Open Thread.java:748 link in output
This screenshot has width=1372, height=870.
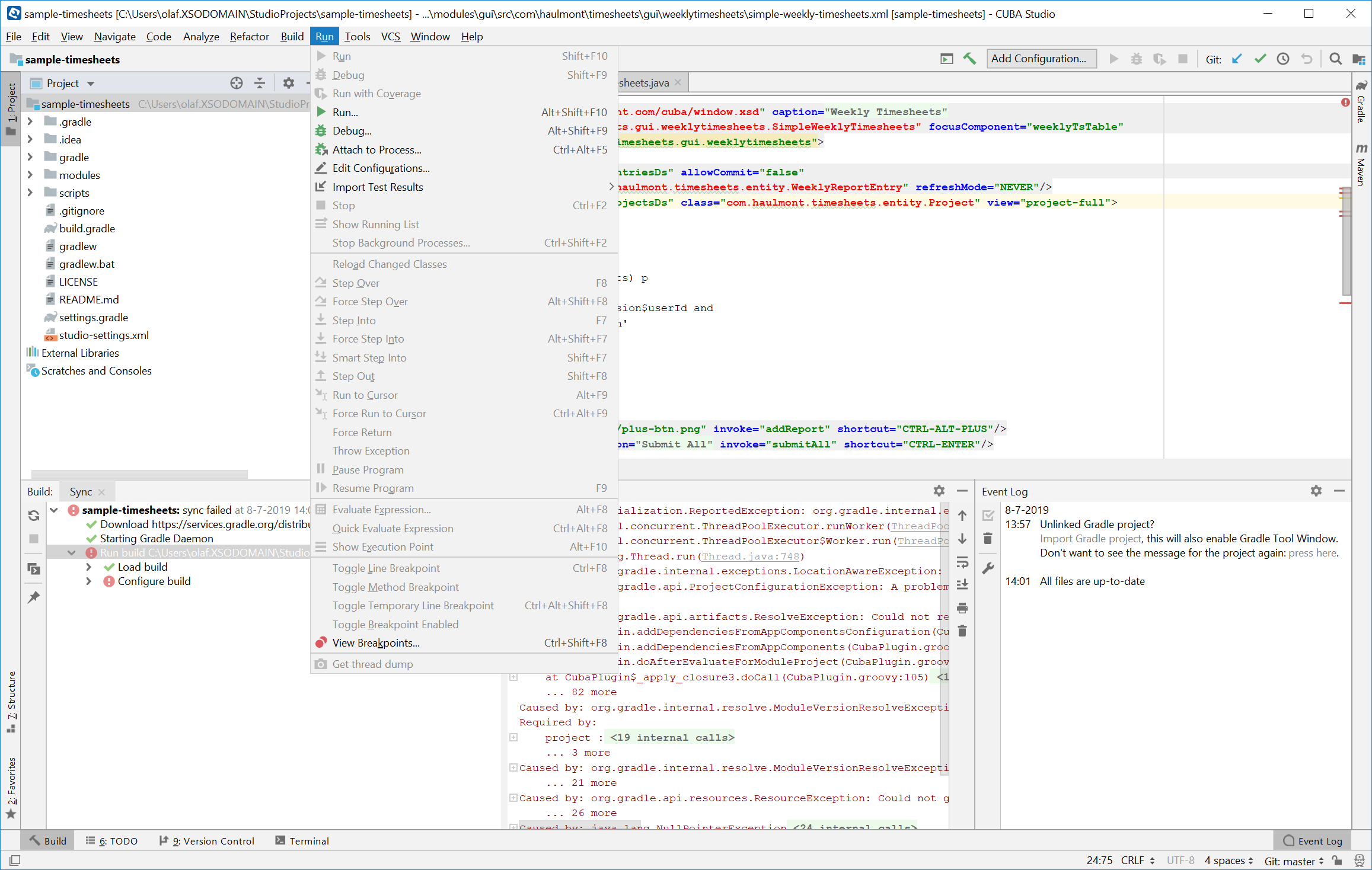click(751, 556)
